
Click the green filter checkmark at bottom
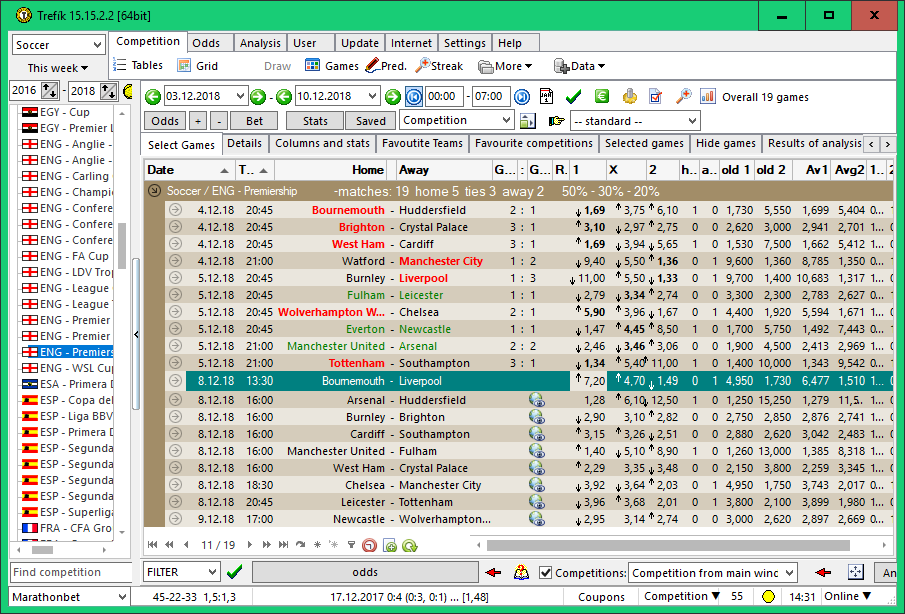[235, 573]
